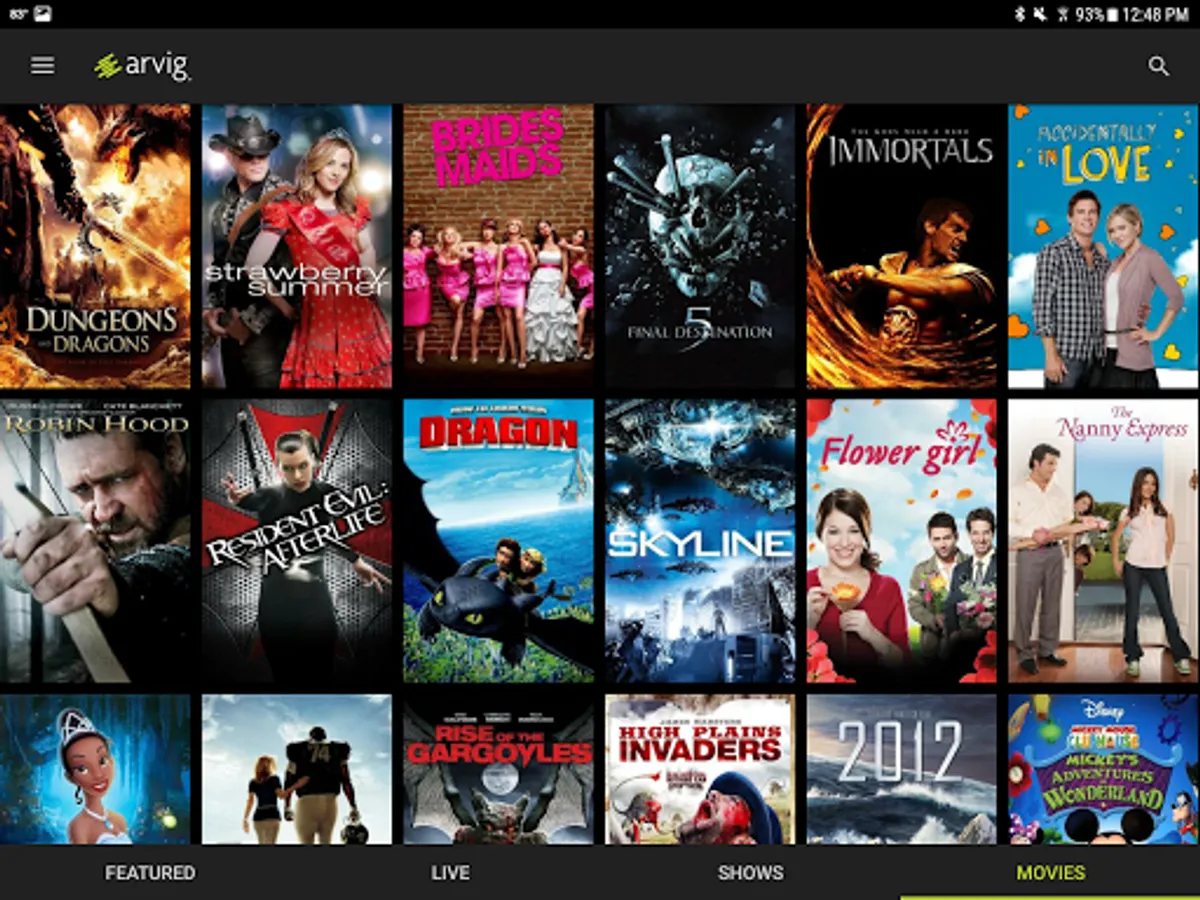The width and height of the screenshot is (1200, 900).
Task: Switch to the Shows tab
Action: [750, 873]
